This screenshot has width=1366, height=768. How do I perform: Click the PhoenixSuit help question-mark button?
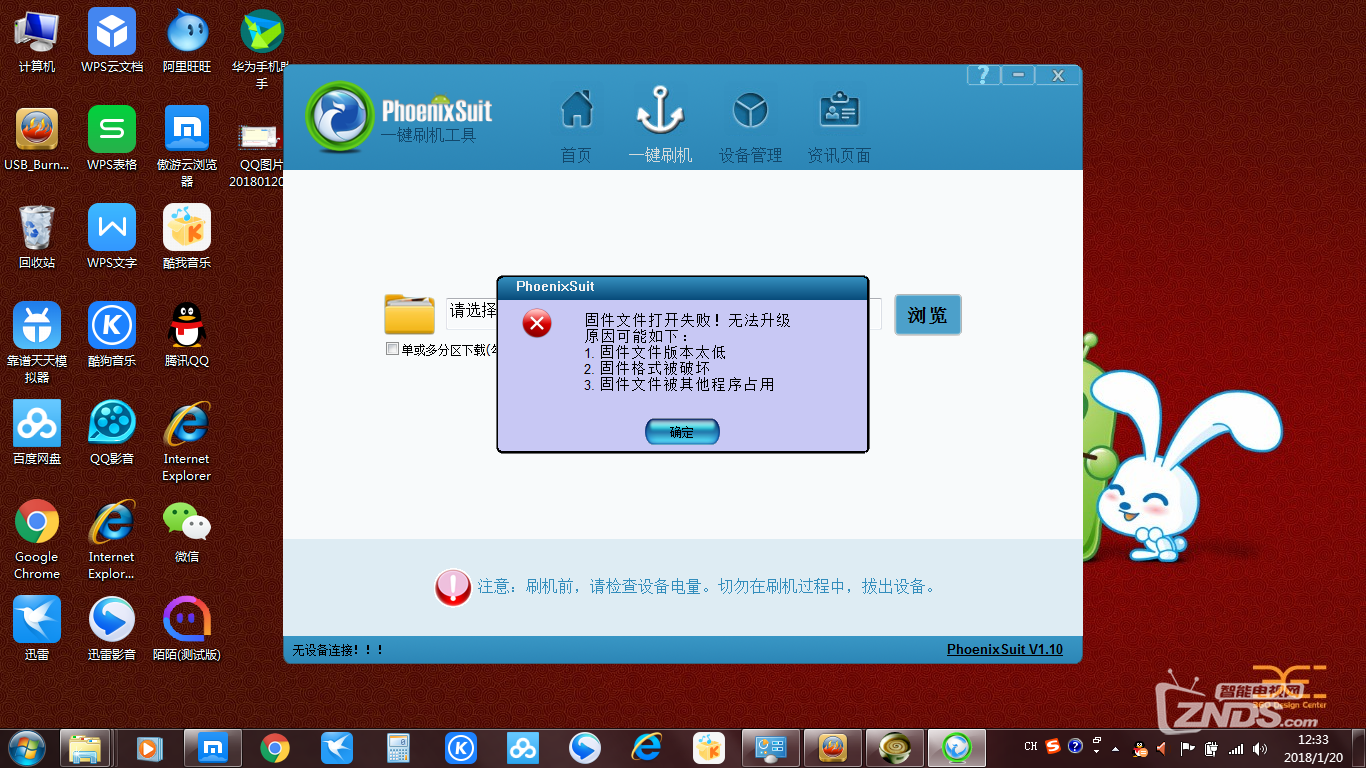pos(984,75)
